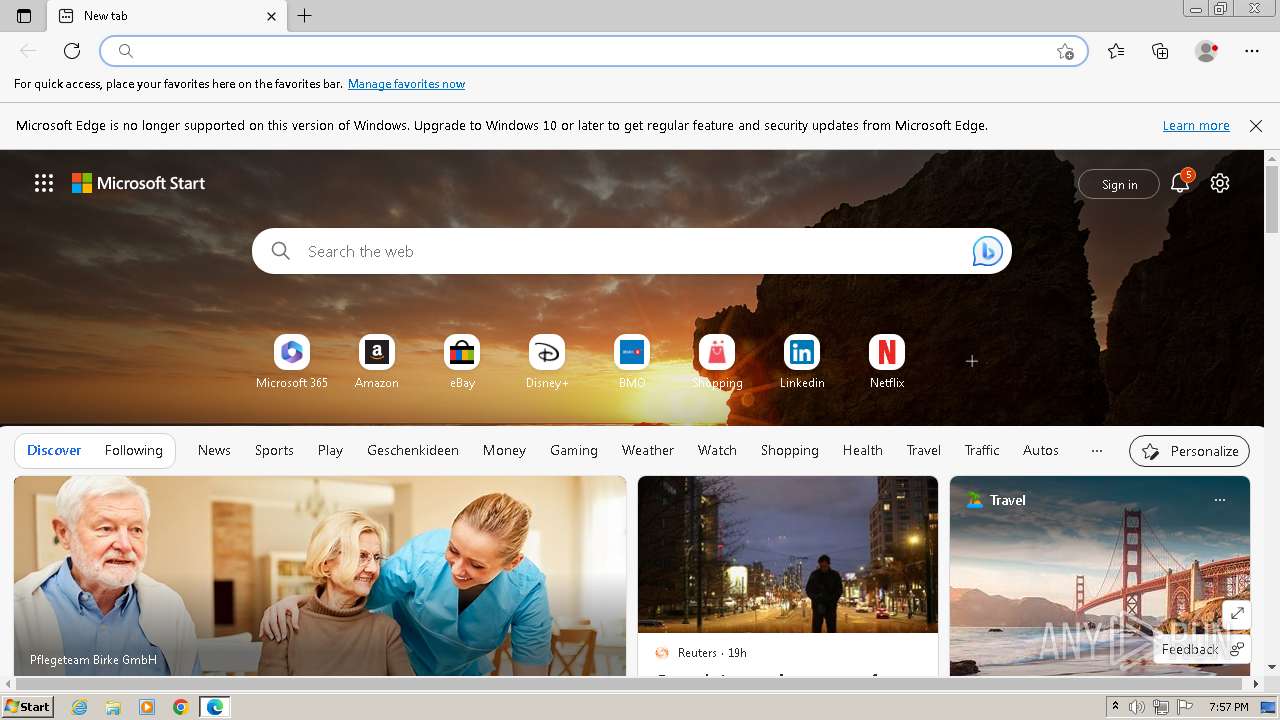The image size is (1280, 720).
Task: Open the News category
Action: (x=214, y=451)
